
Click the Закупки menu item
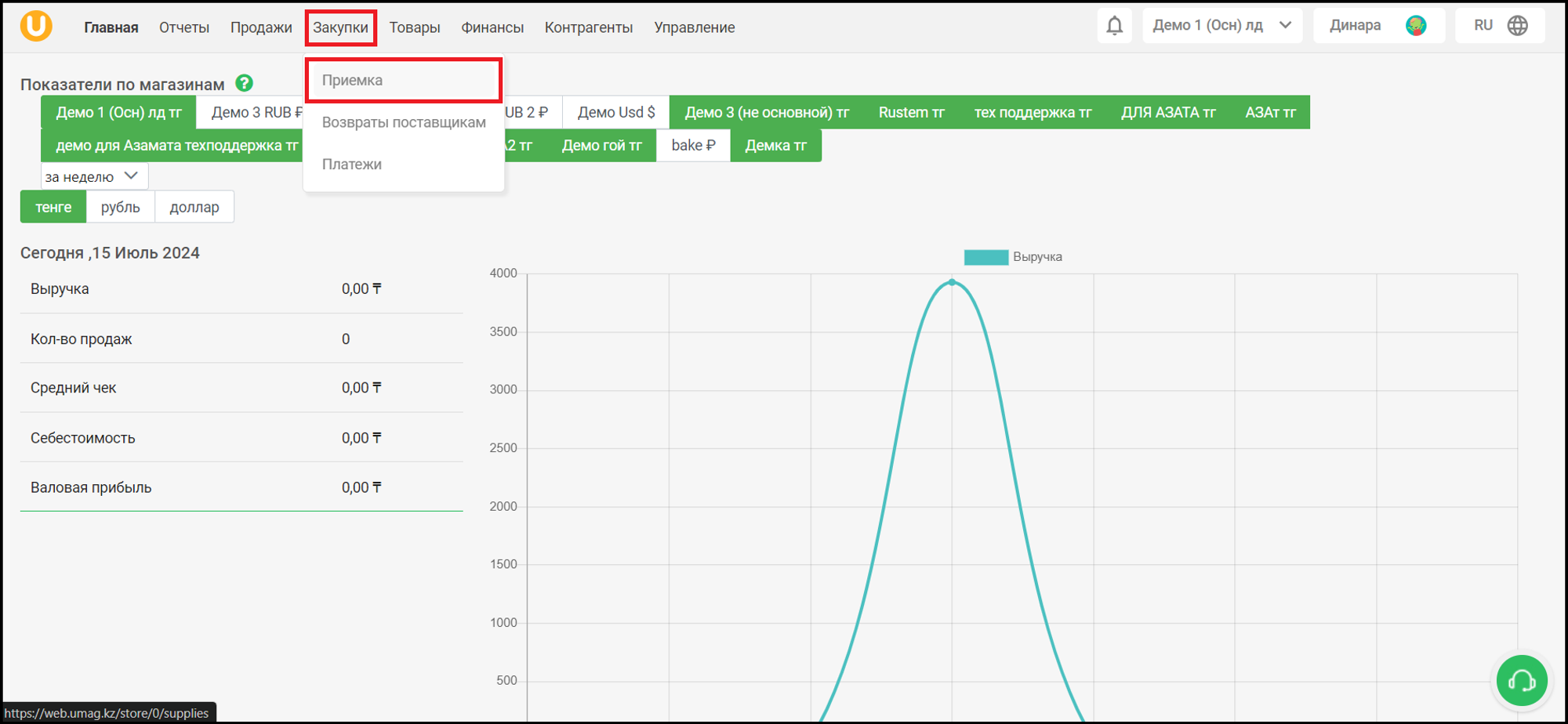click(341, 27)
